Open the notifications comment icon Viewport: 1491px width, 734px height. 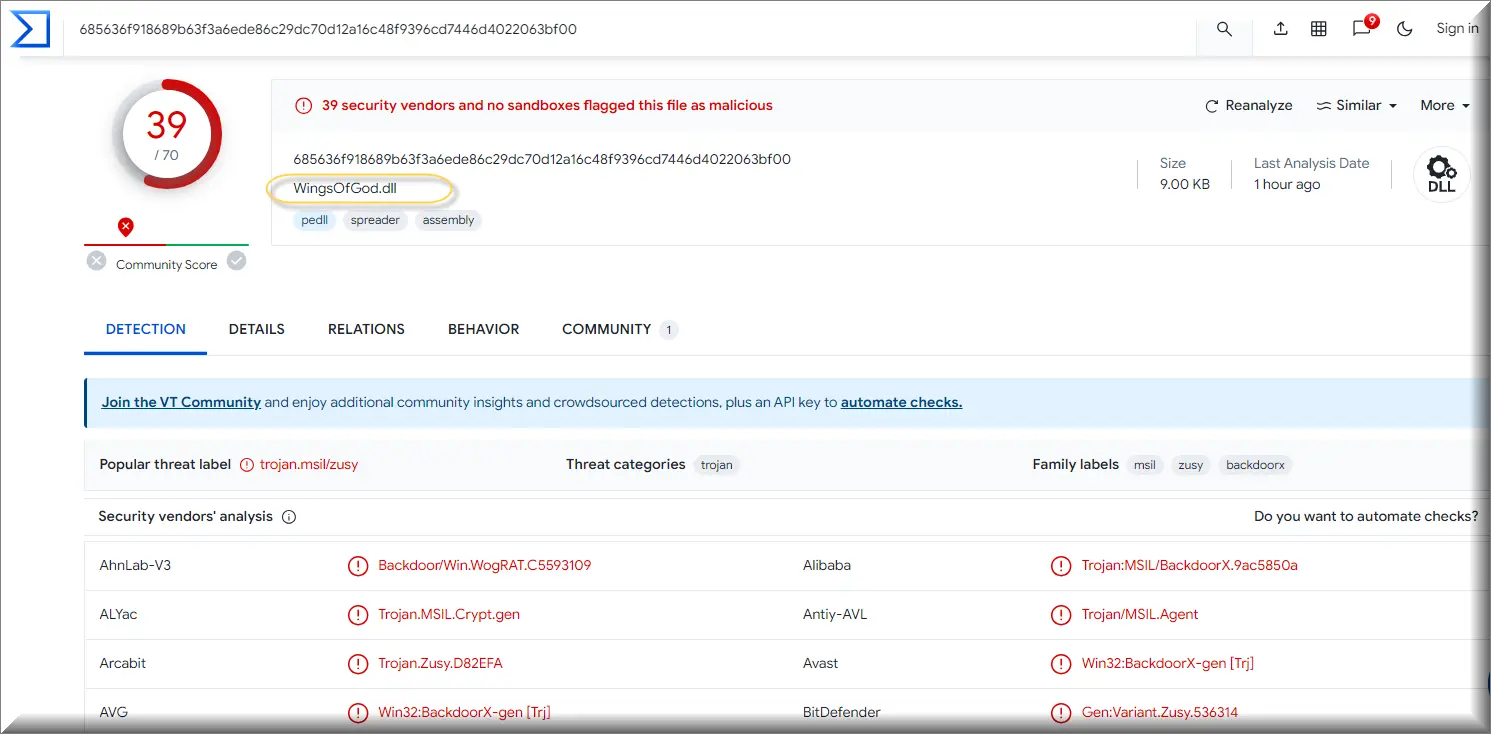point(1362,29)
